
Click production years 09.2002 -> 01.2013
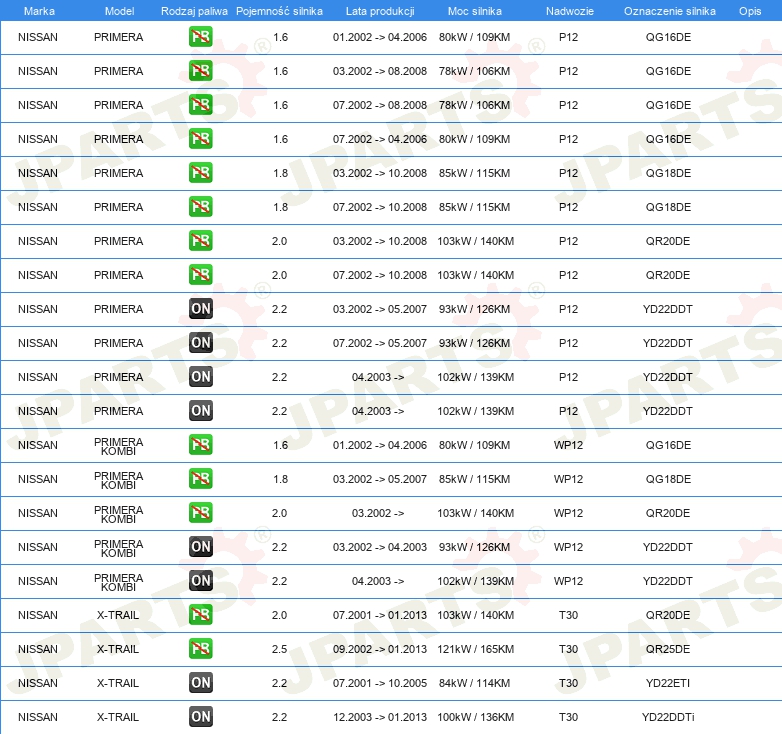(380, 649)
